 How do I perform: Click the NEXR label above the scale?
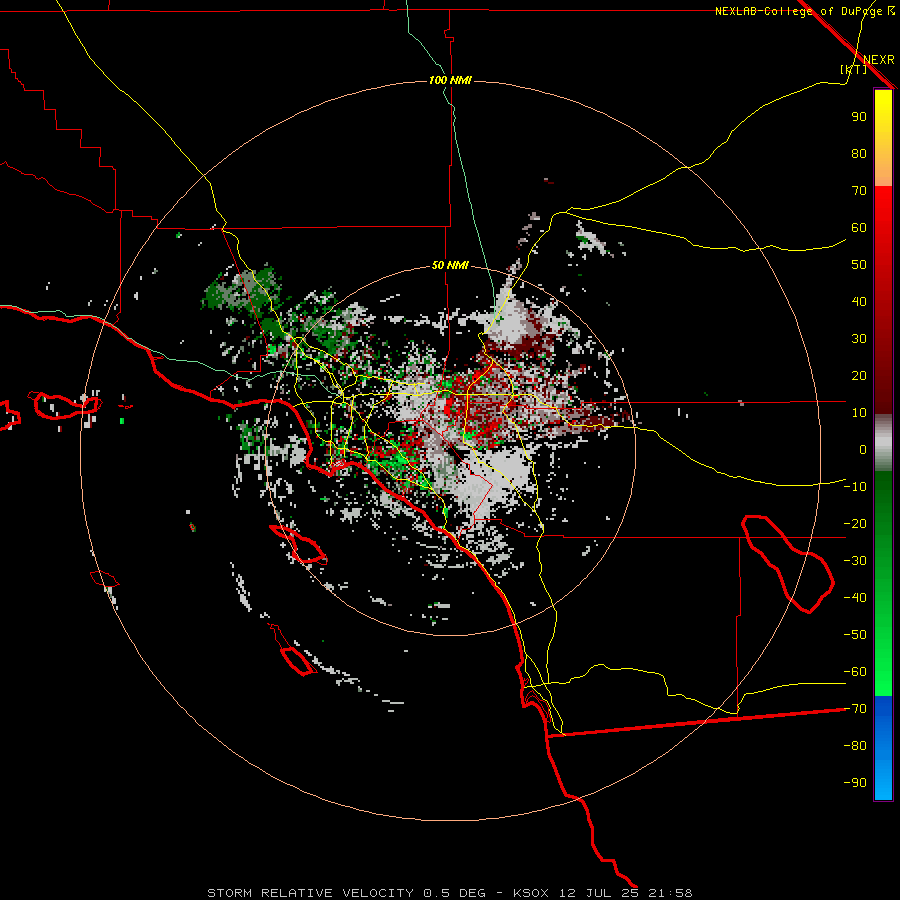point(879,60)
